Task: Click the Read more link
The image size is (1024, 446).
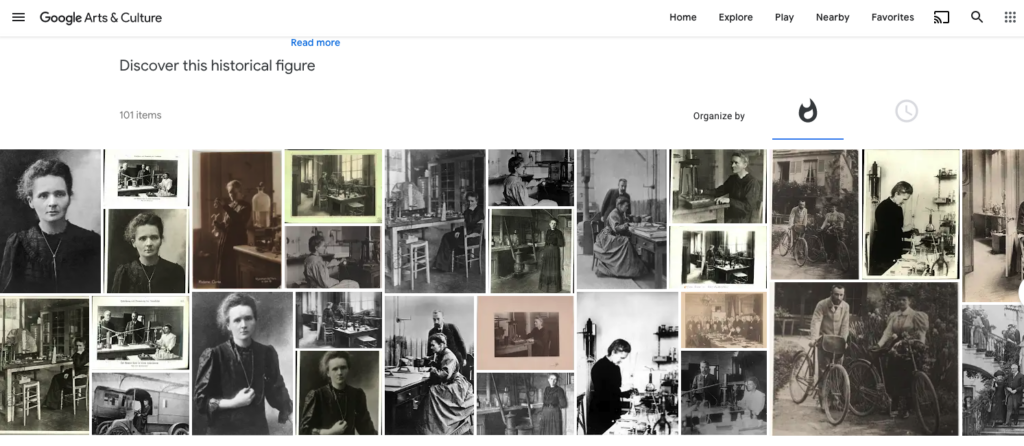Action: click(x=315, y=42)
